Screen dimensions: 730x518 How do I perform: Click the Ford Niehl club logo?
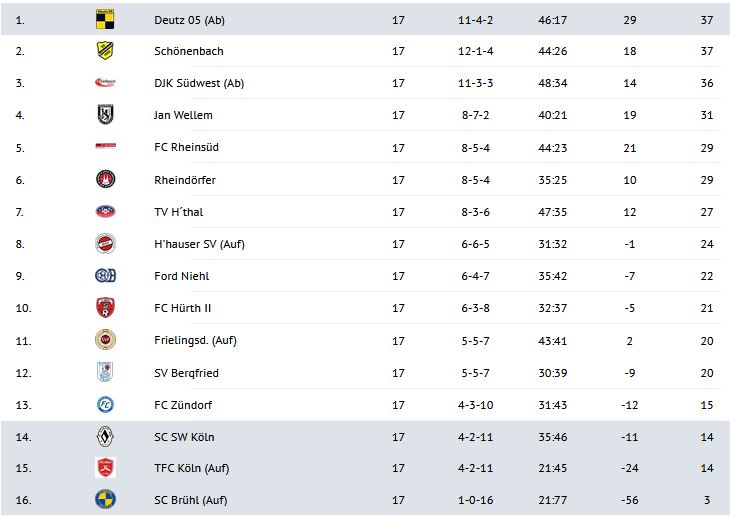(x=106, y=276)
